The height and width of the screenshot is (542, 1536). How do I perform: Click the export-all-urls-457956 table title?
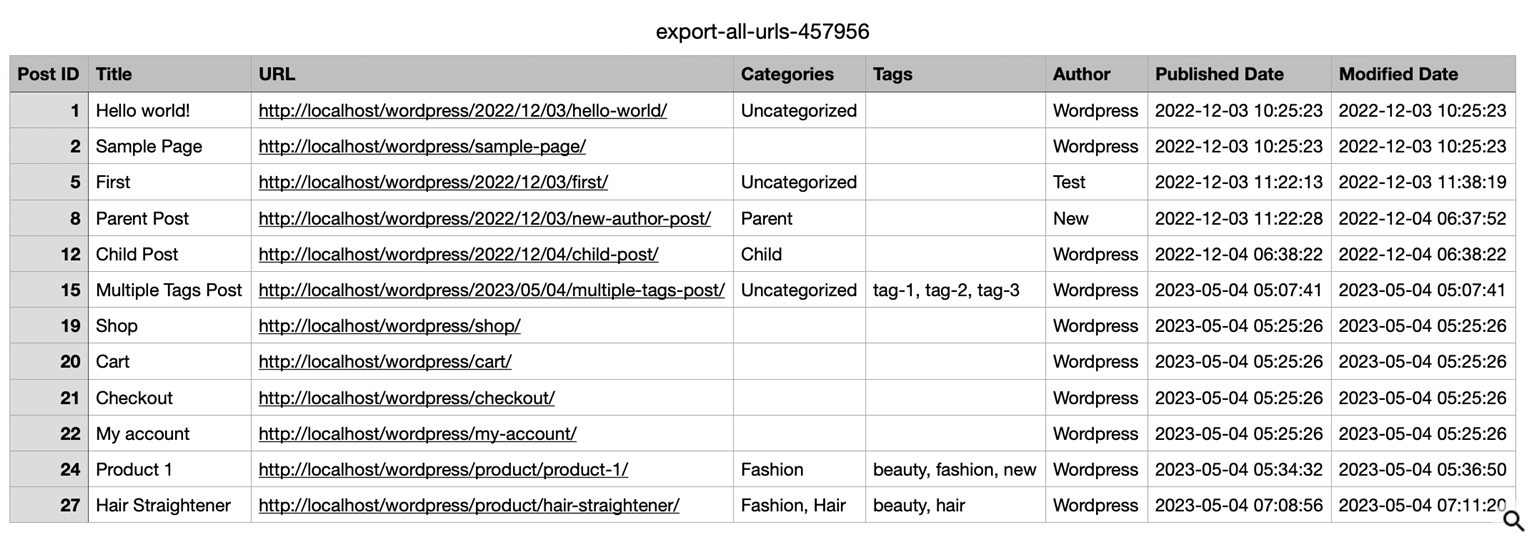pos(762,31)
